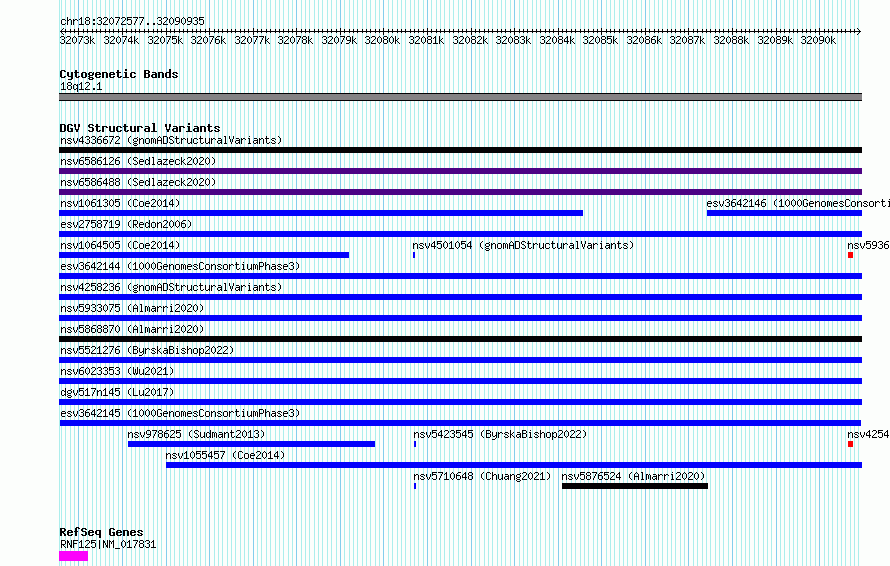Select esv2758719 Redon2006 variant label
890x566 pixels.
pos(126,224)
